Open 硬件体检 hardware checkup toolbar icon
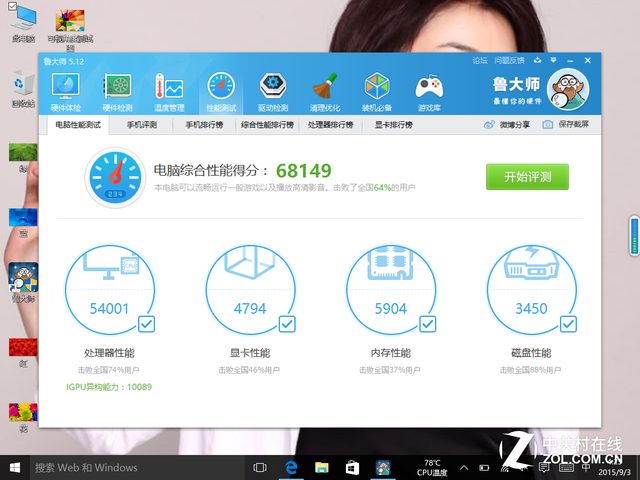Viewport: 640px width, 480px height. [x=65, y=92]
